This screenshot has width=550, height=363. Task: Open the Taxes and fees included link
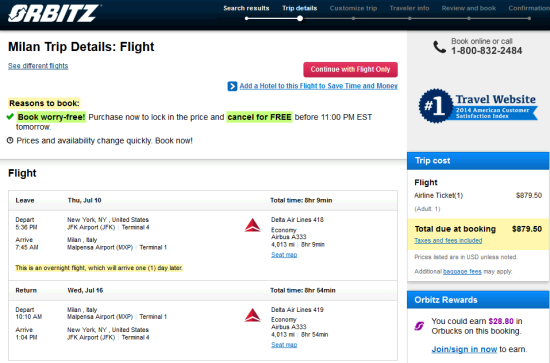(448, 241)
